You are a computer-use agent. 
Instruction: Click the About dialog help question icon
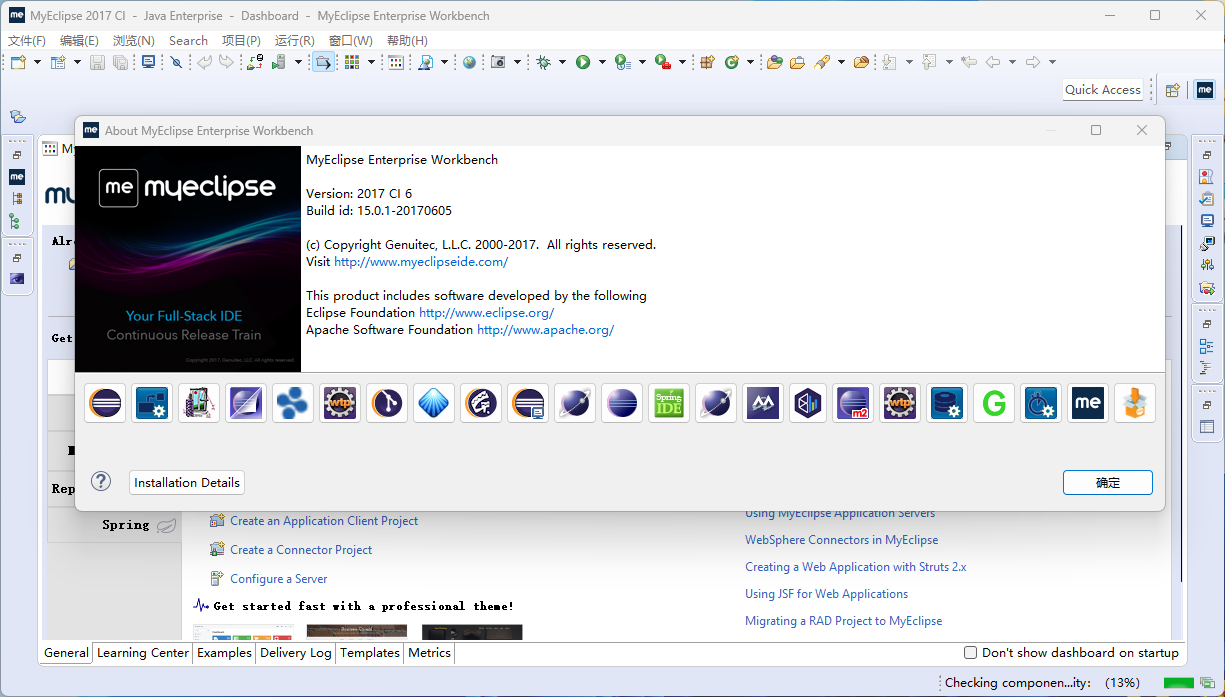(x=101, y=481)
